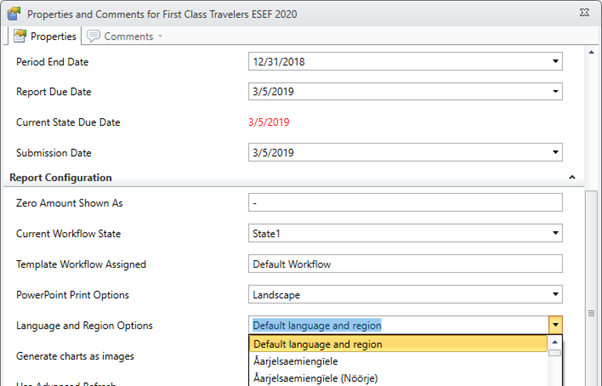Collapse the Report Configuration section
Image resolution: width=602 pixels, height=386 pixels.
pyautogui.click(x=572, y=177)
